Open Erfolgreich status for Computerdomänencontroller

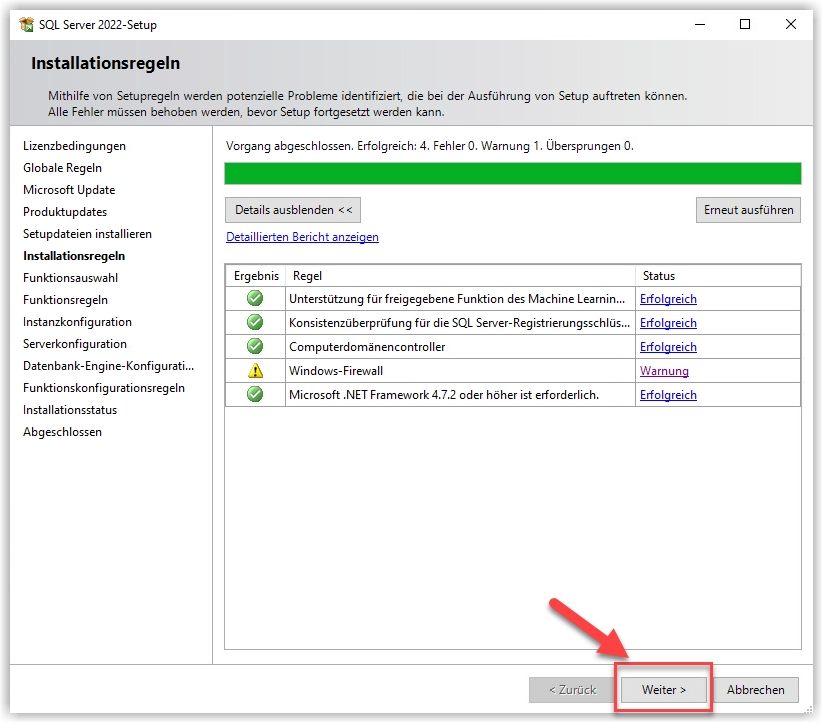coord(668,347)
